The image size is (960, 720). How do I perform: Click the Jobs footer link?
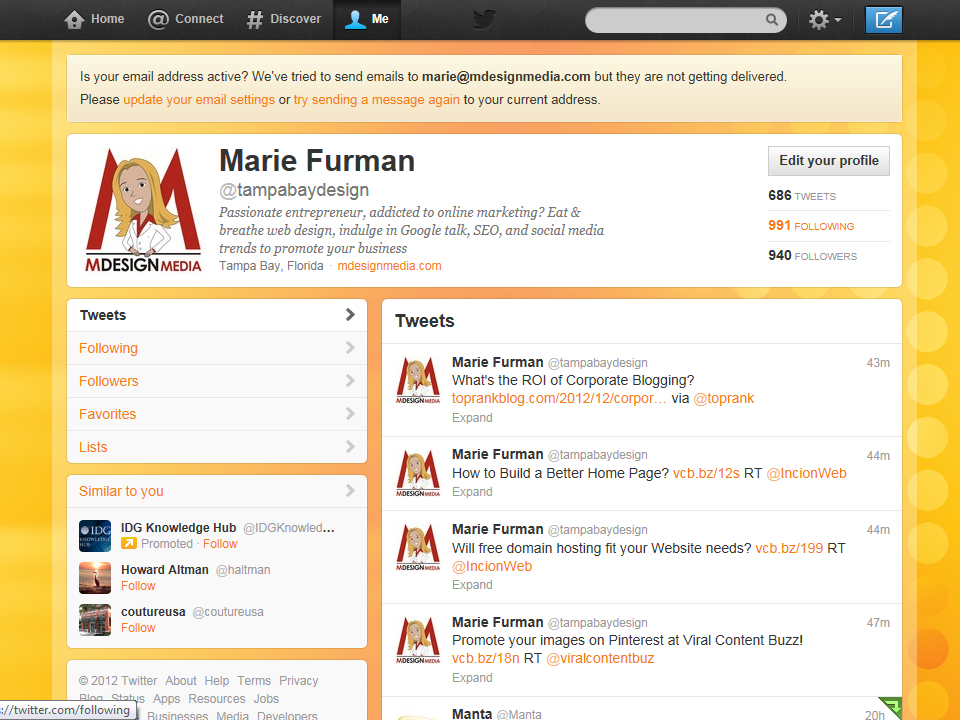pos(266,699)
